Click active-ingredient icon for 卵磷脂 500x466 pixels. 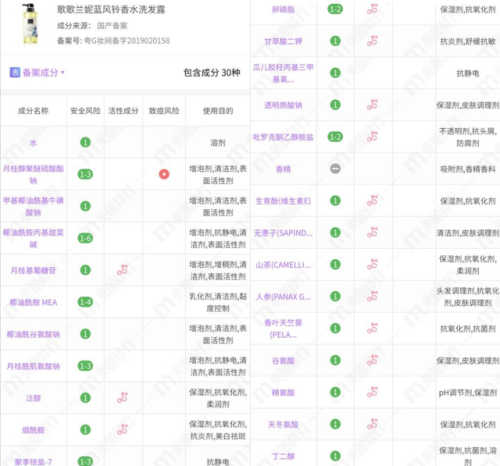[x=372, y=9]
